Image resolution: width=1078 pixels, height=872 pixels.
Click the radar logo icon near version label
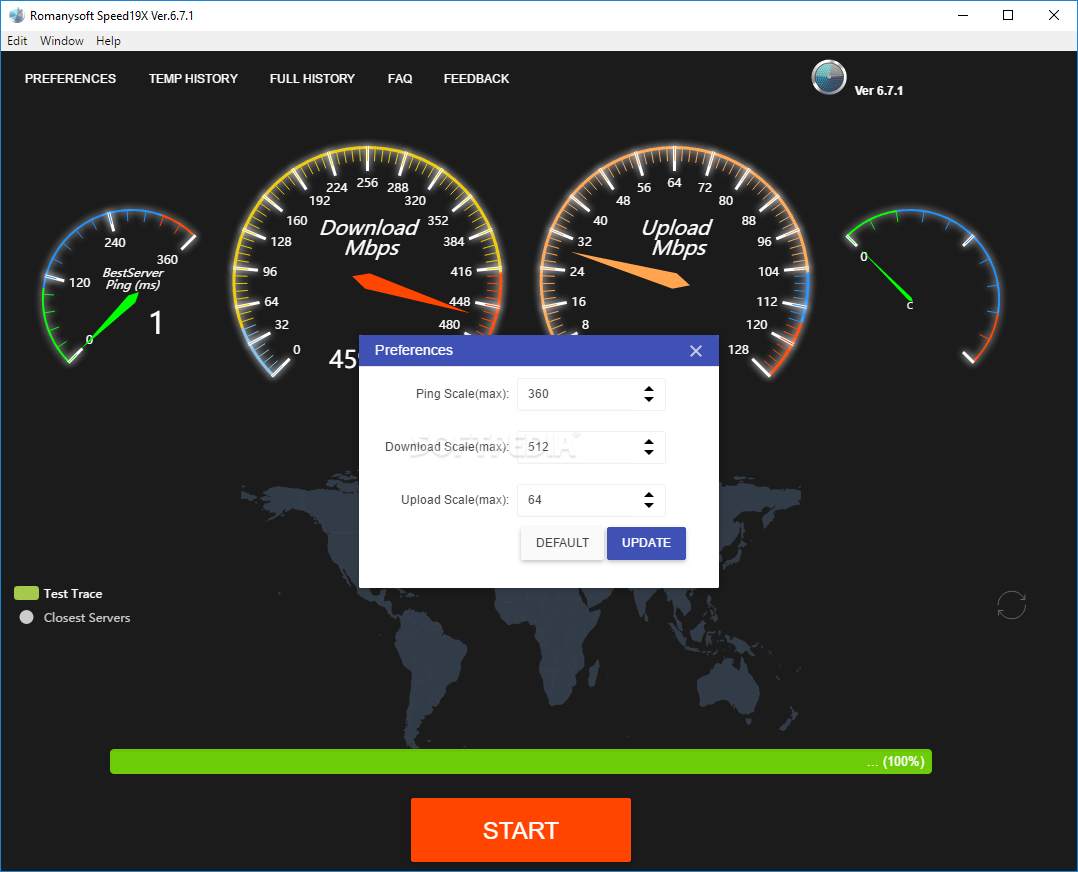(x=828, y=77)
